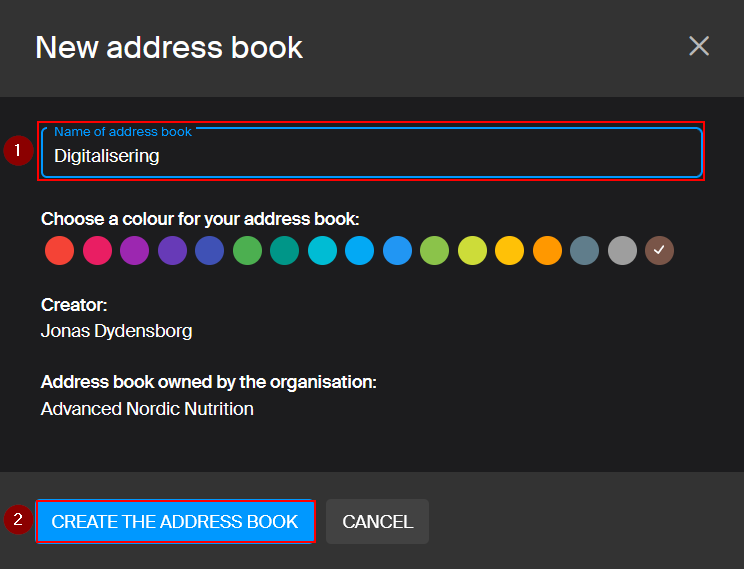The image size is (744, 569).
Task: Select the cyan colour swatch
Action: click(322, 251)
